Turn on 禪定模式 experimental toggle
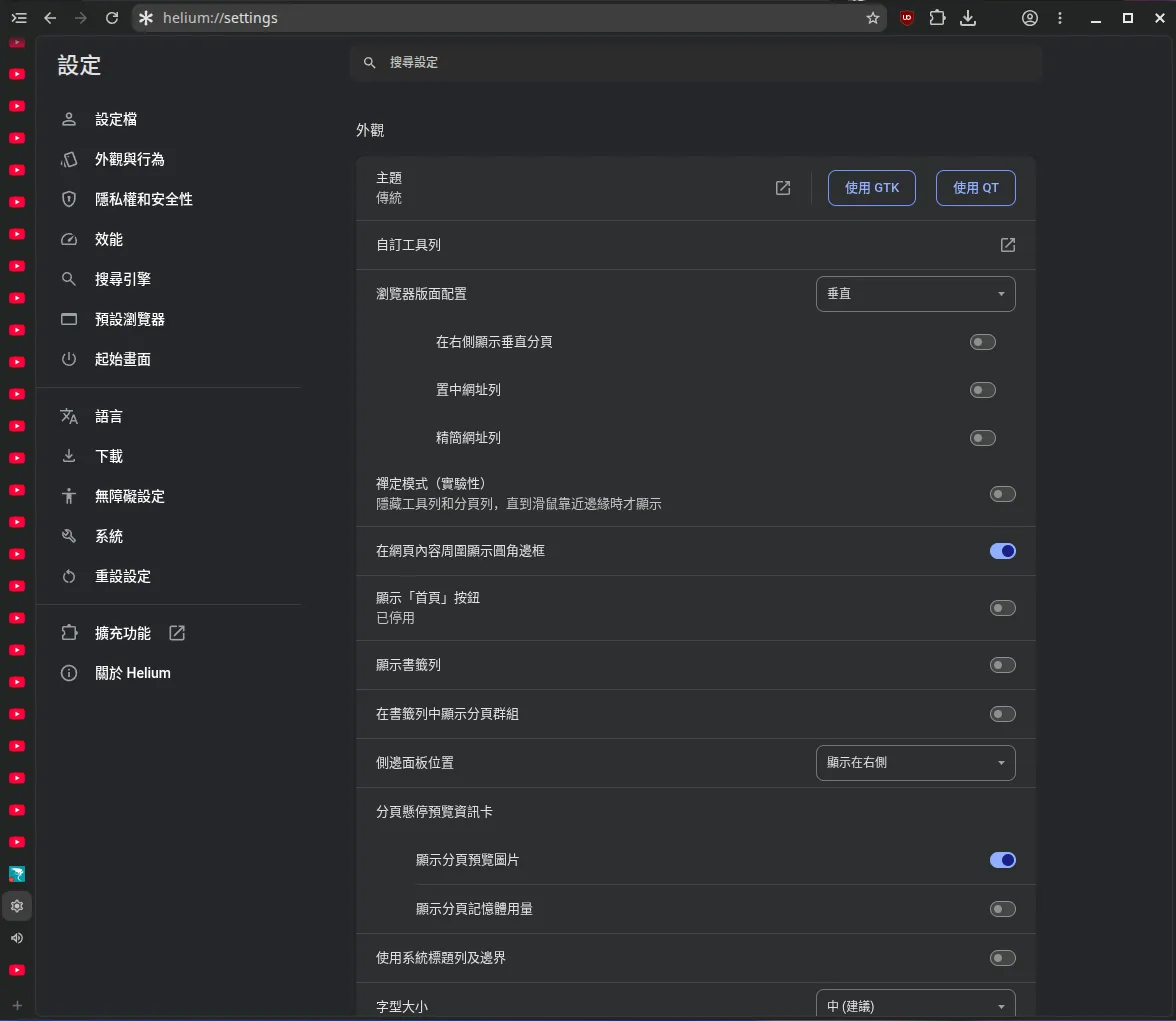The width and height of the screenshot is (1176, 1021). 1003,494
